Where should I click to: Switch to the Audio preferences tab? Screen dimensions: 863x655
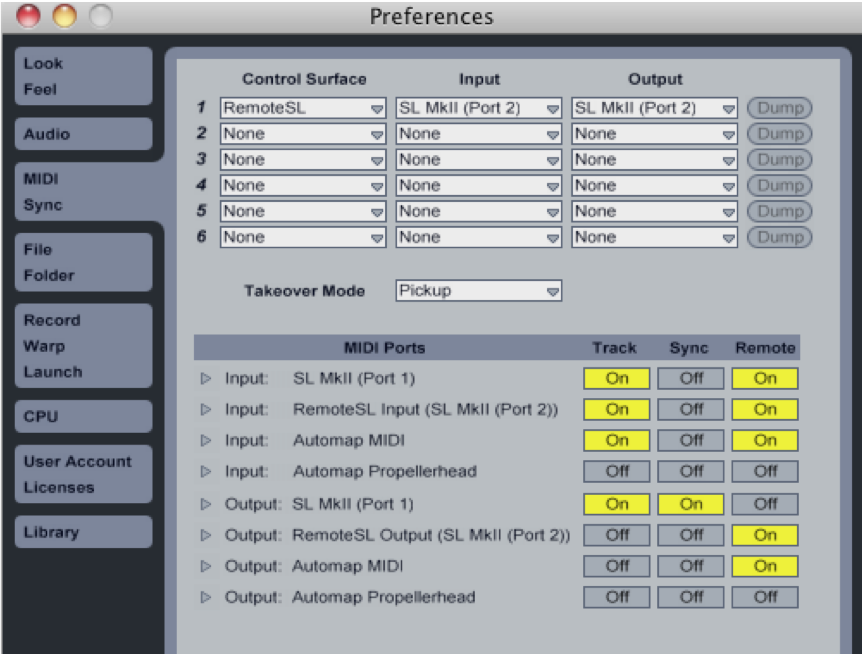[x=84, y=134]
